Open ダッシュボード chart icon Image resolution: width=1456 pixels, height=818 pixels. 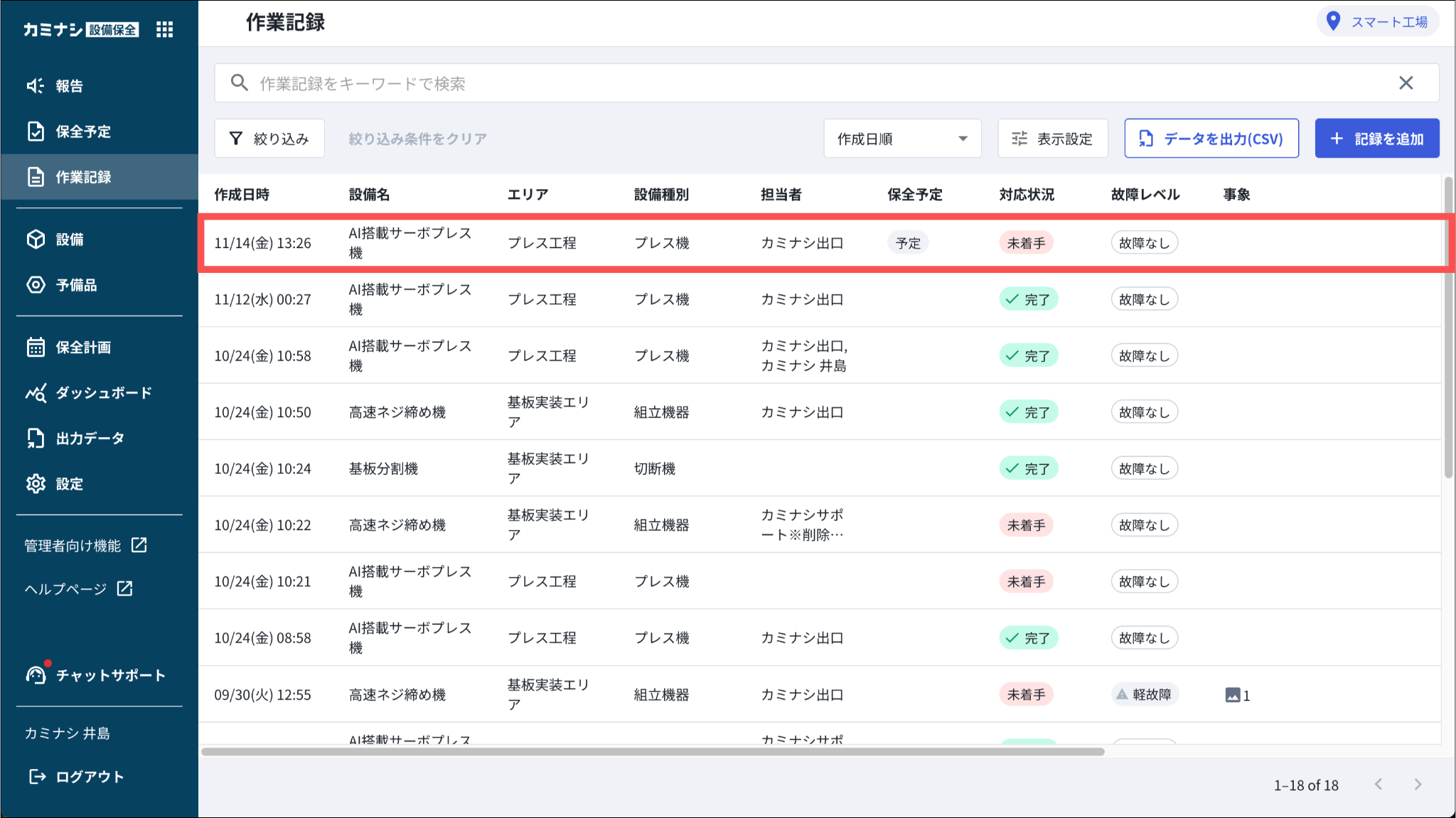tap(36, 393)
